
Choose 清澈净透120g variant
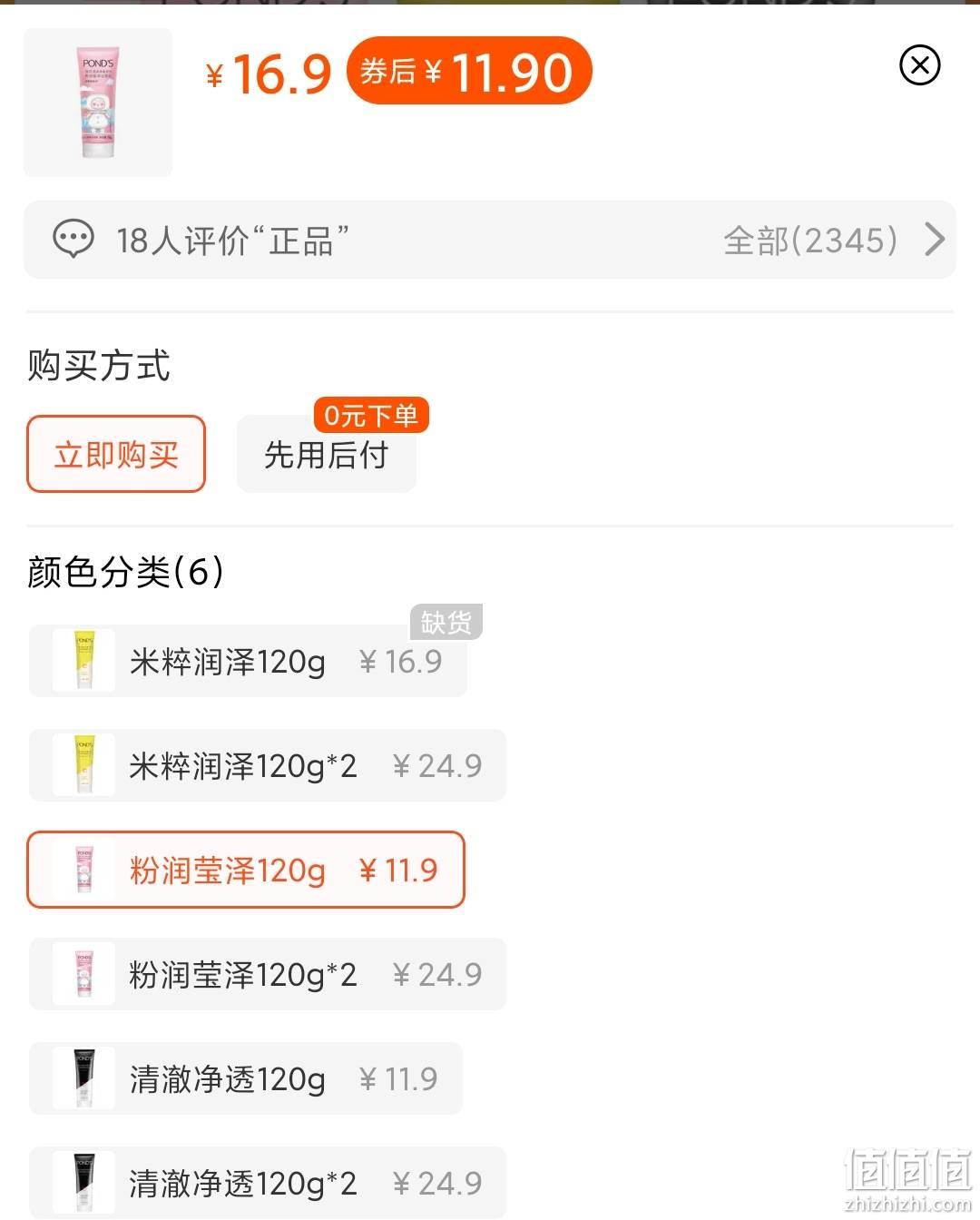point(246,1078)
